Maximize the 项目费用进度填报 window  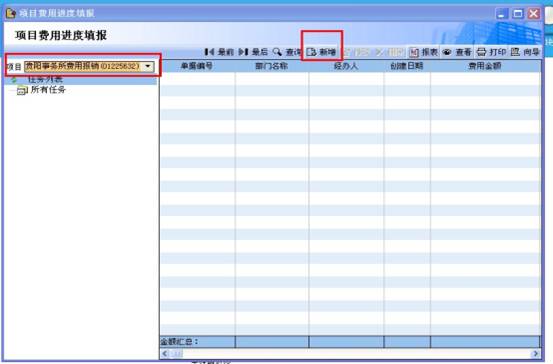[x=518, y=14]
